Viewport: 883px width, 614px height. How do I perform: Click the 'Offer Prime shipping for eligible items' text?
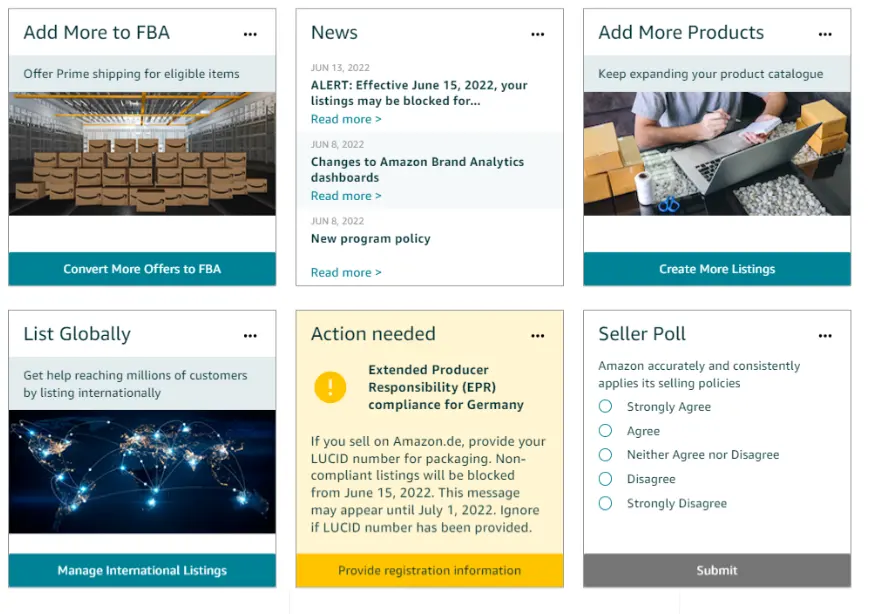tap(131, 74)
